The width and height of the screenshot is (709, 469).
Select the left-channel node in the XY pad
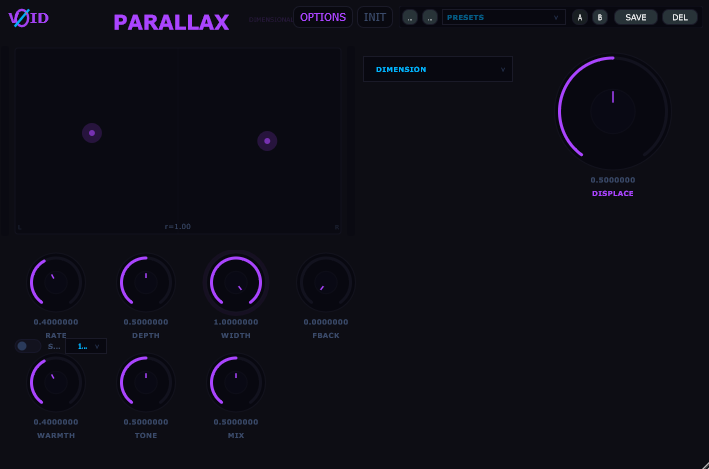[92, 133]
